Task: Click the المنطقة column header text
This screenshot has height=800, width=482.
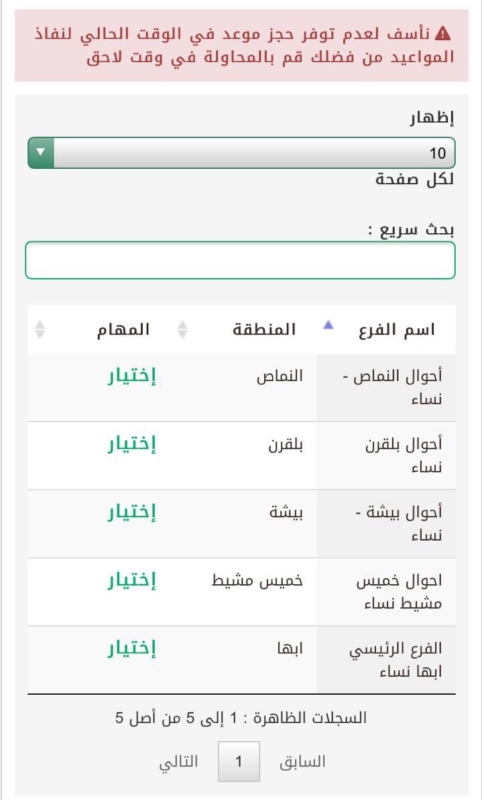Action: click(x=264, y=330)
